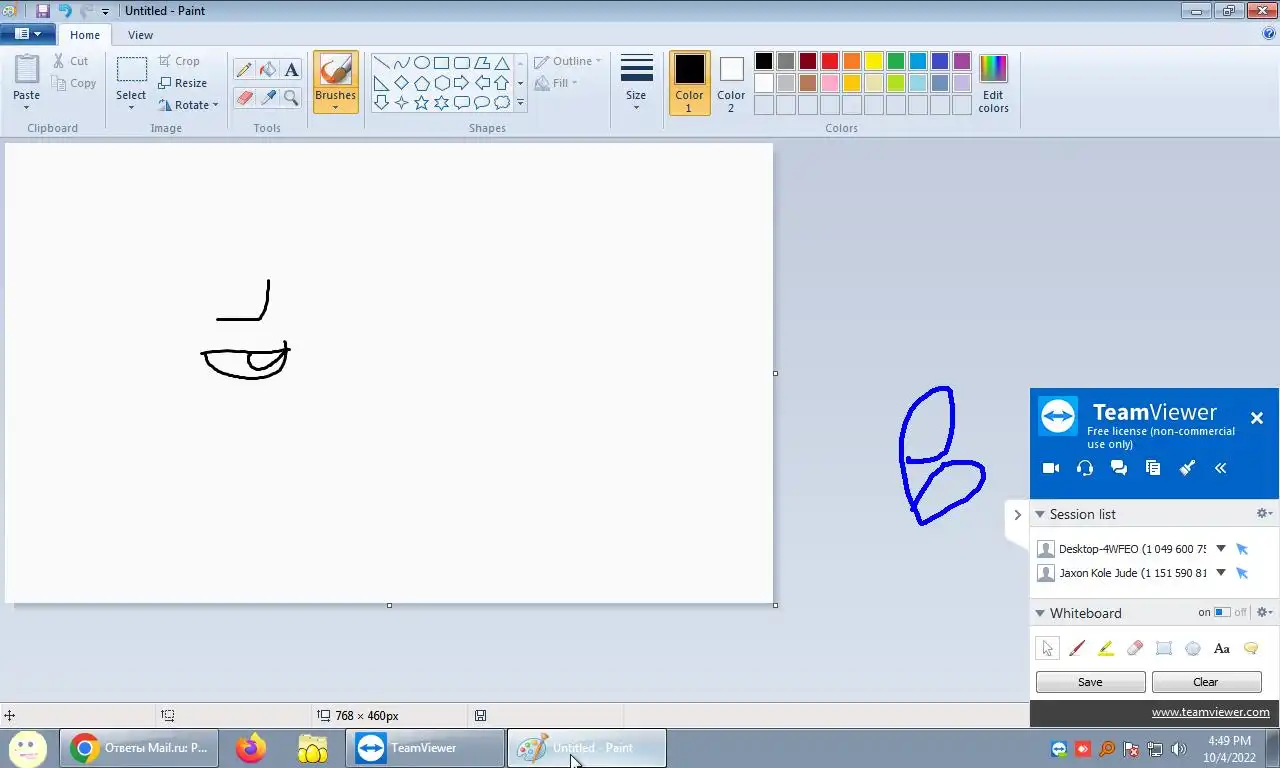
Task: Expand the Shapes gallery more arrow
Action: [x=520, y=102]
